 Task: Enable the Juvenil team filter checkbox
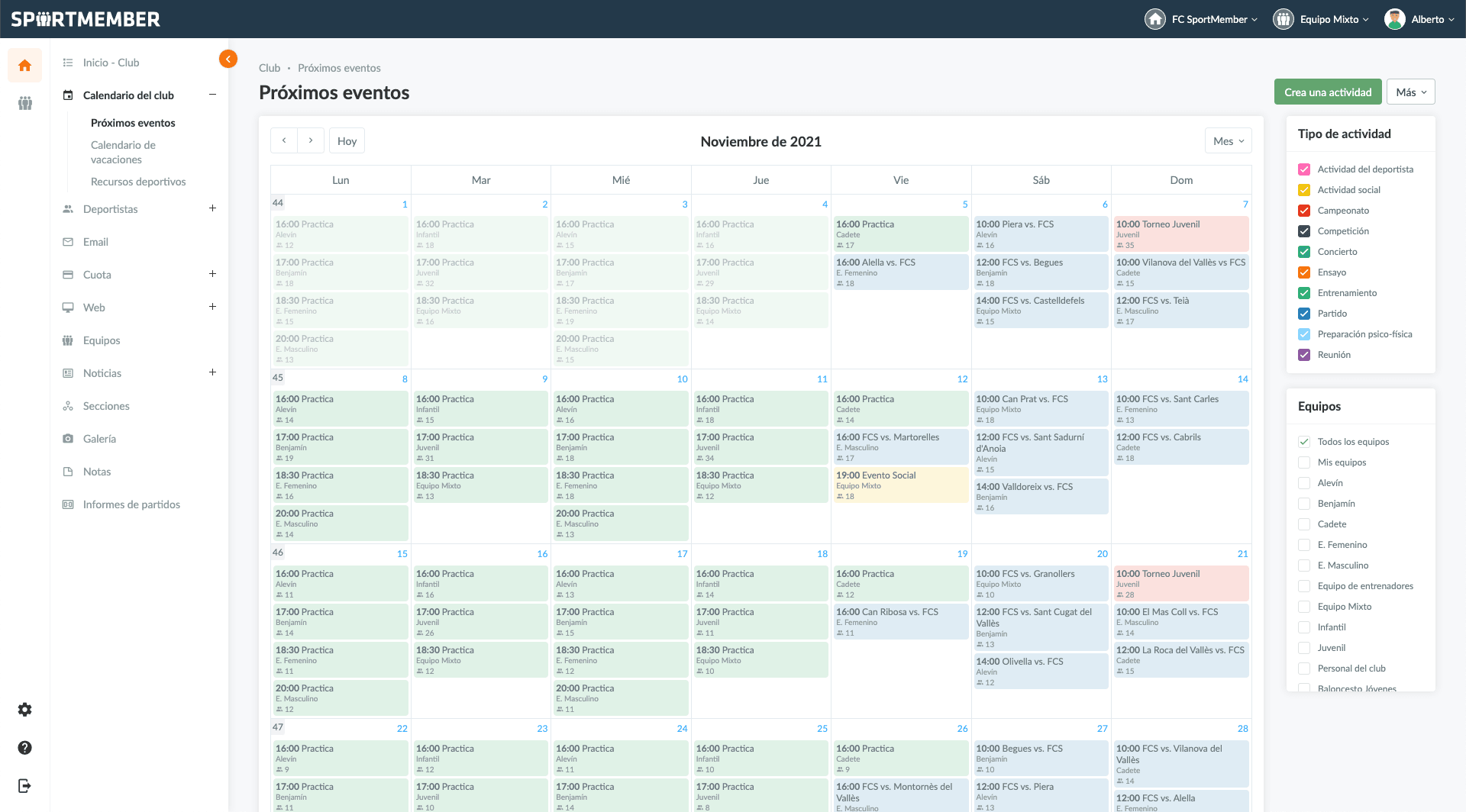(1304, 648)
